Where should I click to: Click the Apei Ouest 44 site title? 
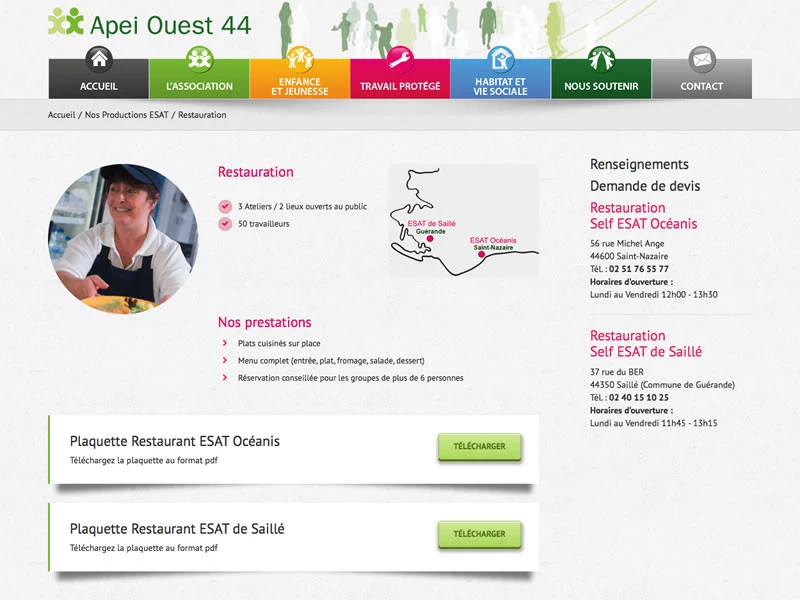pyautogui.click(x=170, y=25)
